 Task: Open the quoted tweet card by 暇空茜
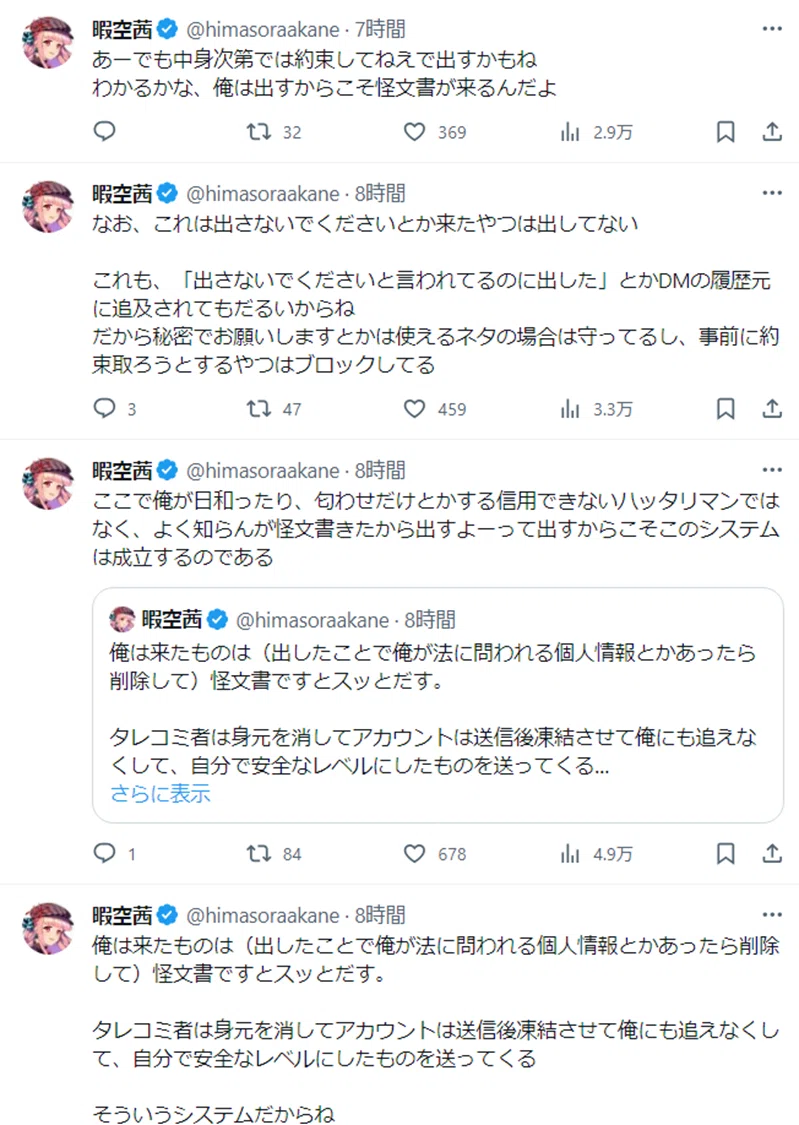(x=438, y=705)
